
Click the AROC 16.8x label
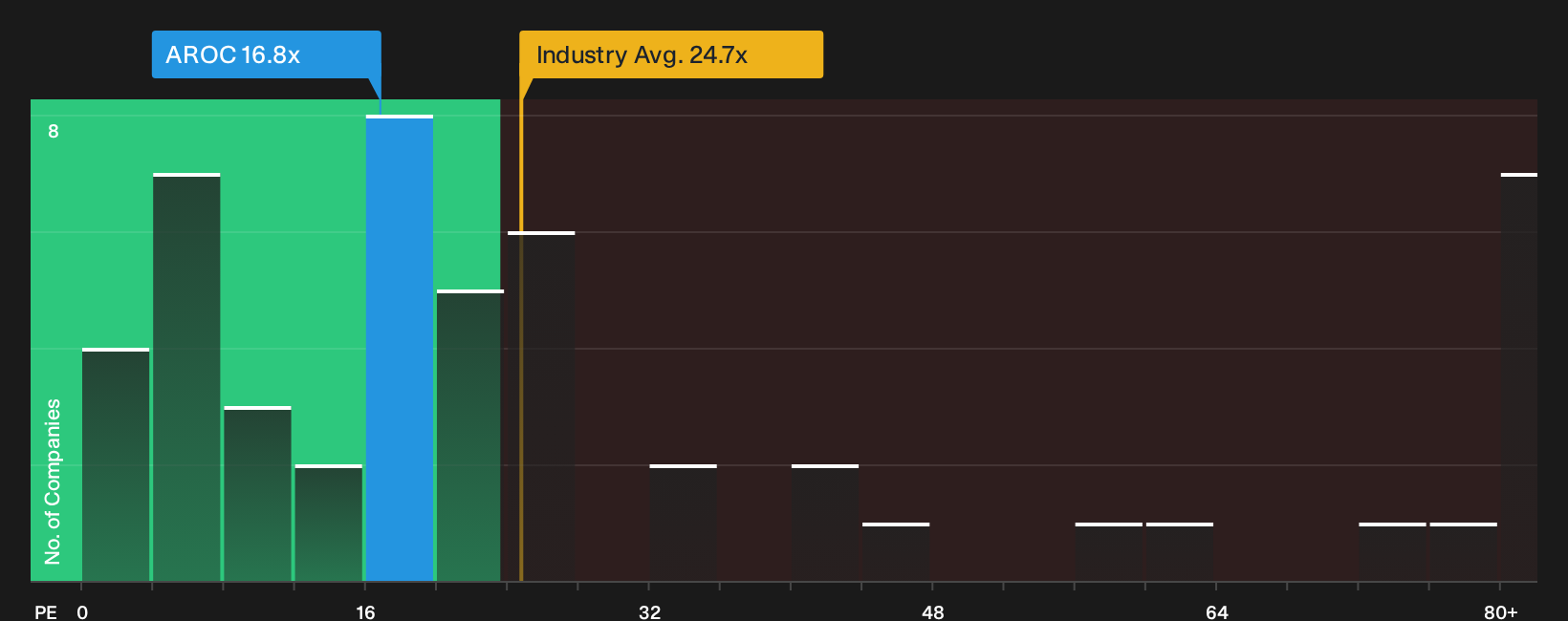click(266, 54)
